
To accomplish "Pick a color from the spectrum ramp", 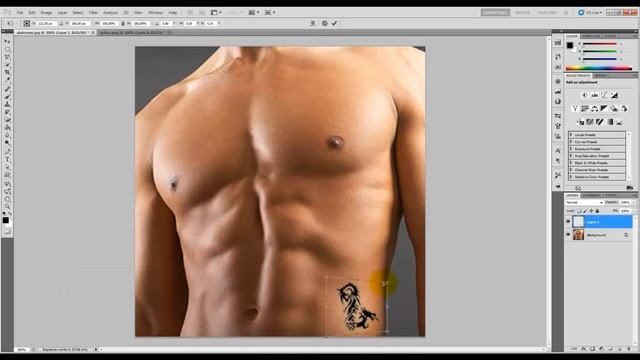I will [x=598, y=69].
